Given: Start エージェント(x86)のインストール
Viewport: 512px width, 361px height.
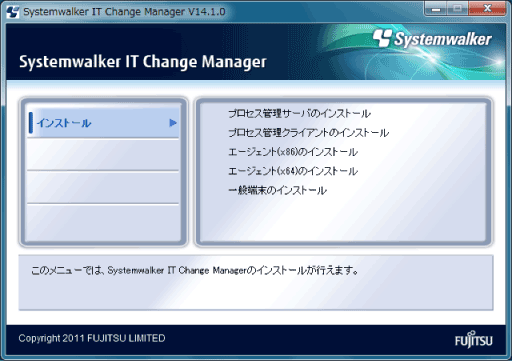Looking at the screenshot, I should [x=293, y=152].
